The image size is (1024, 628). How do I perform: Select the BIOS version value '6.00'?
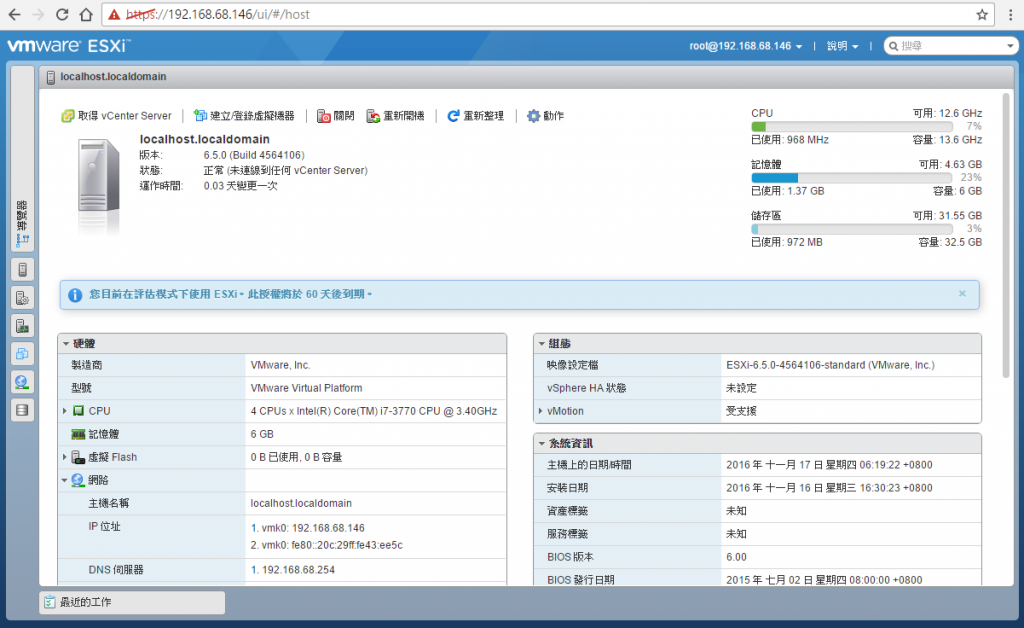pyautogui.click(x=736, y=557)
